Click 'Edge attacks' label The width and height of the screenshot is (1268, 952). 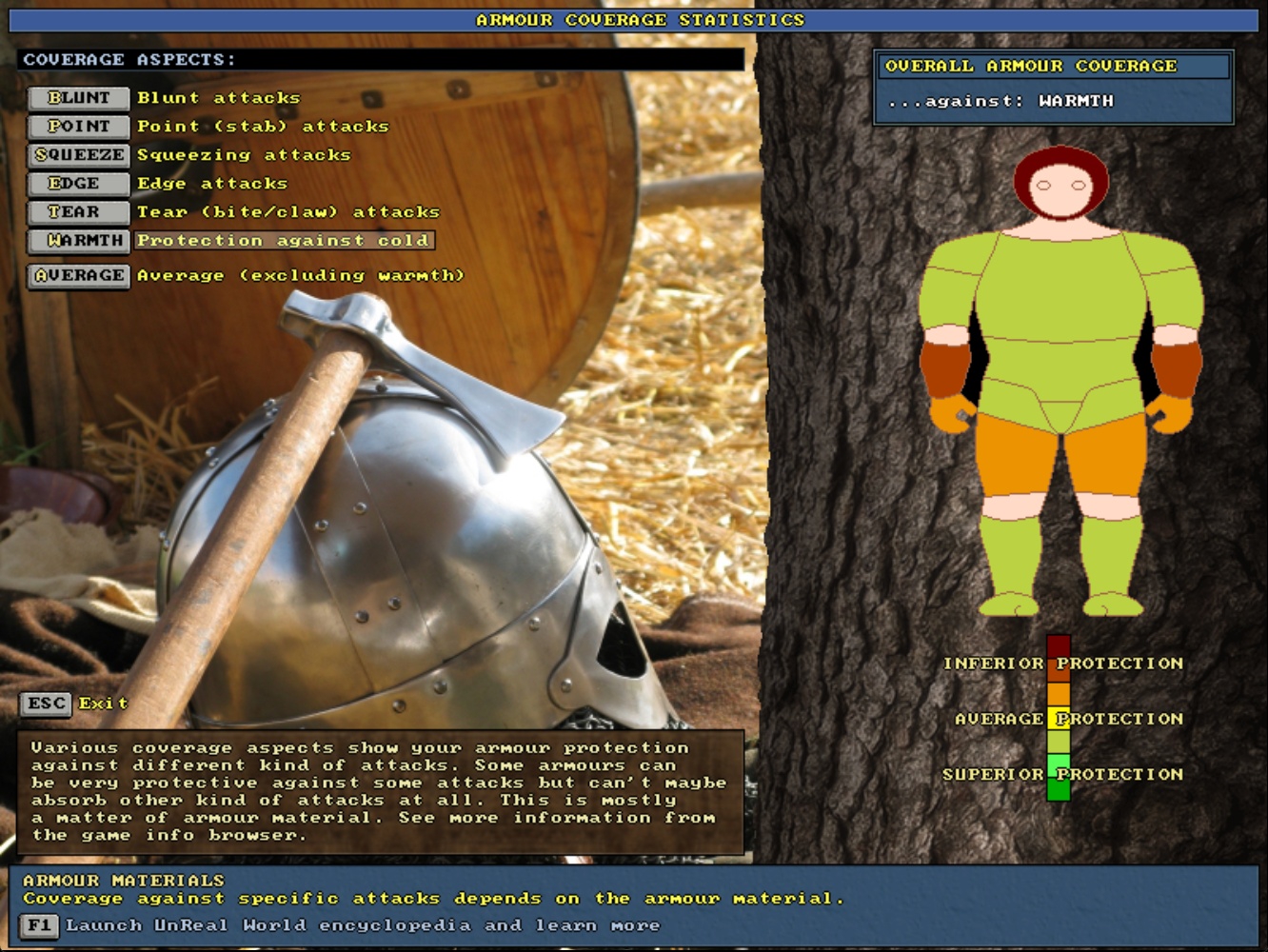211,184
